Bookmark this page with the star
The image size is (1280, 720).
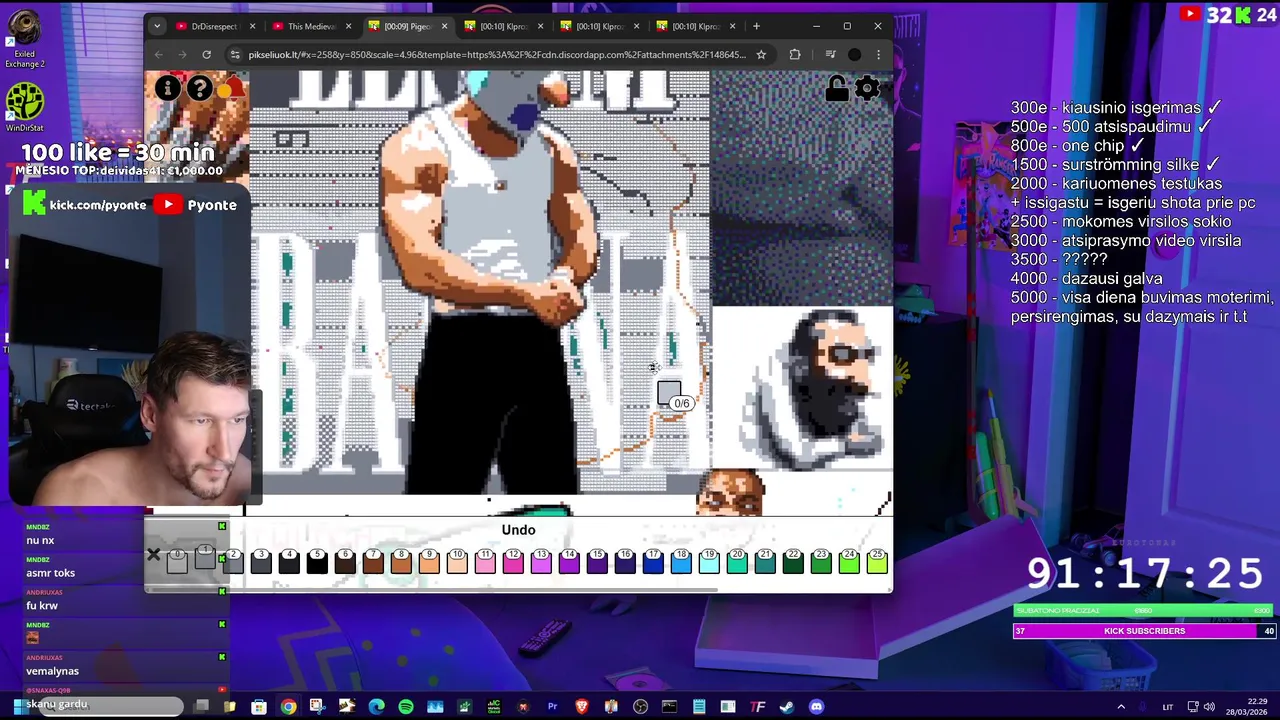point(761,54)
